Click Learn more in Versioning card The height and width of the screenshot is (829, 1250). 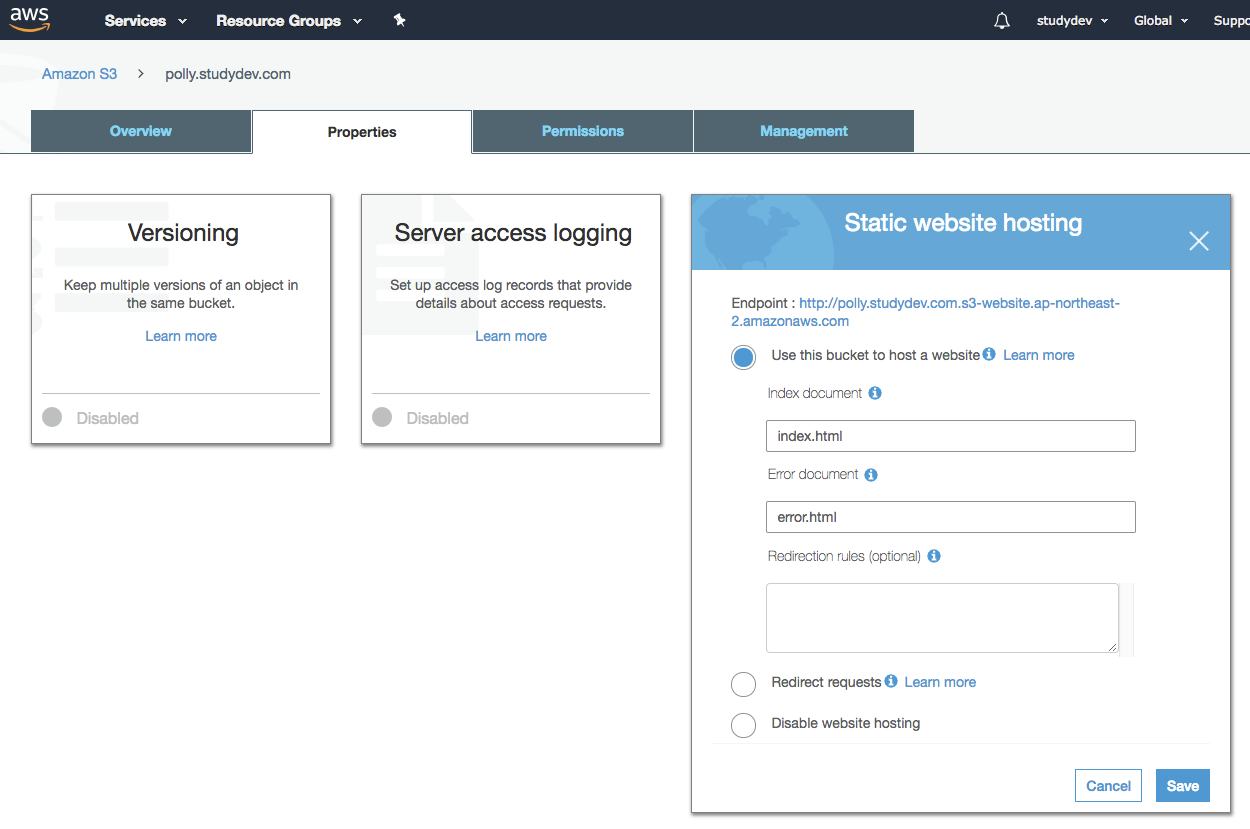[181, 336]
